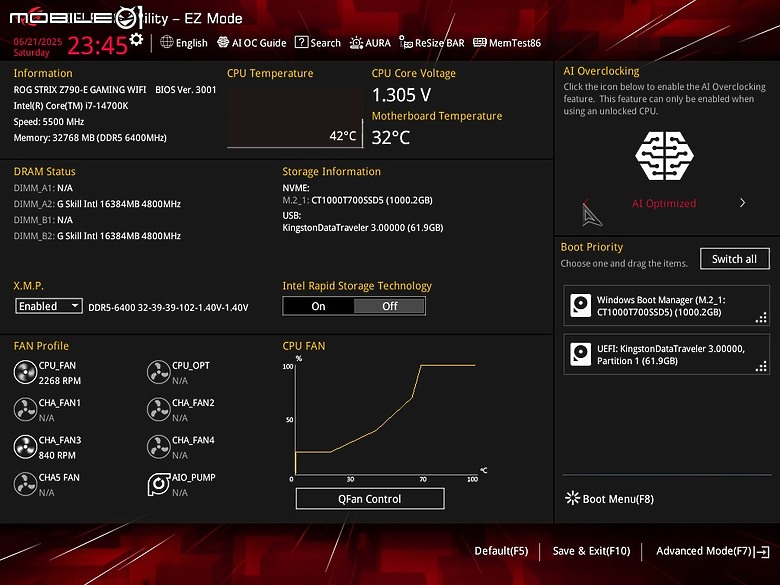Click the MemTest86 memory icon

pyautogui.click(x=480, y=42)
